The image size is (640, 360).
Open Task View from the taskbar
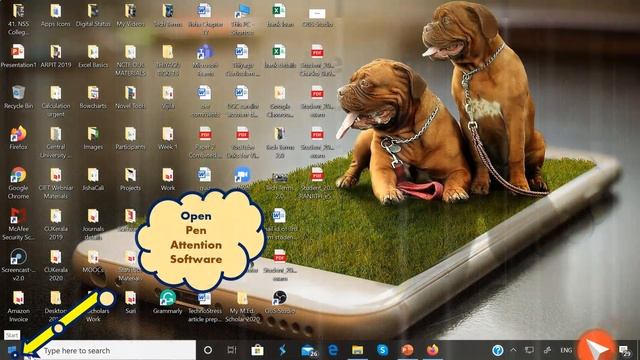[232, 350]
